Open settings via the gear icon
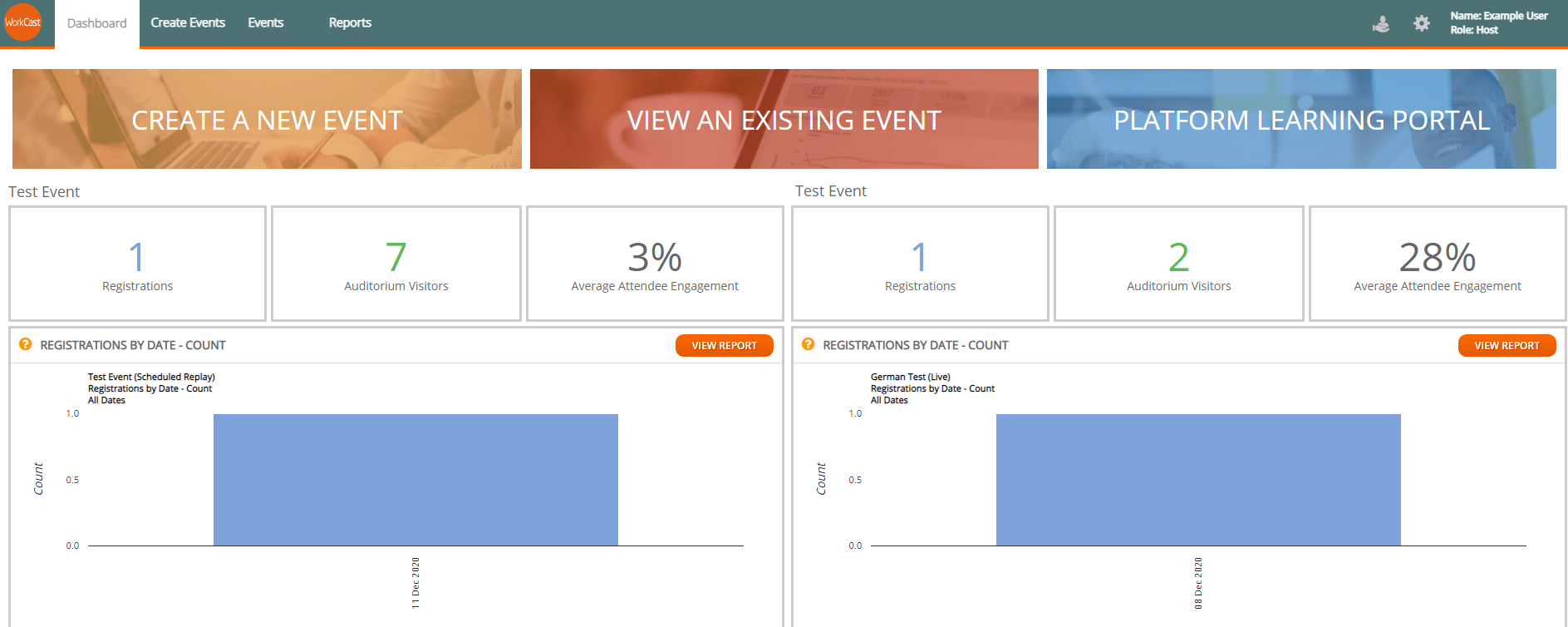Image resolution: width=1568 pixels, height=627 pixels. tap(1422, 23)
